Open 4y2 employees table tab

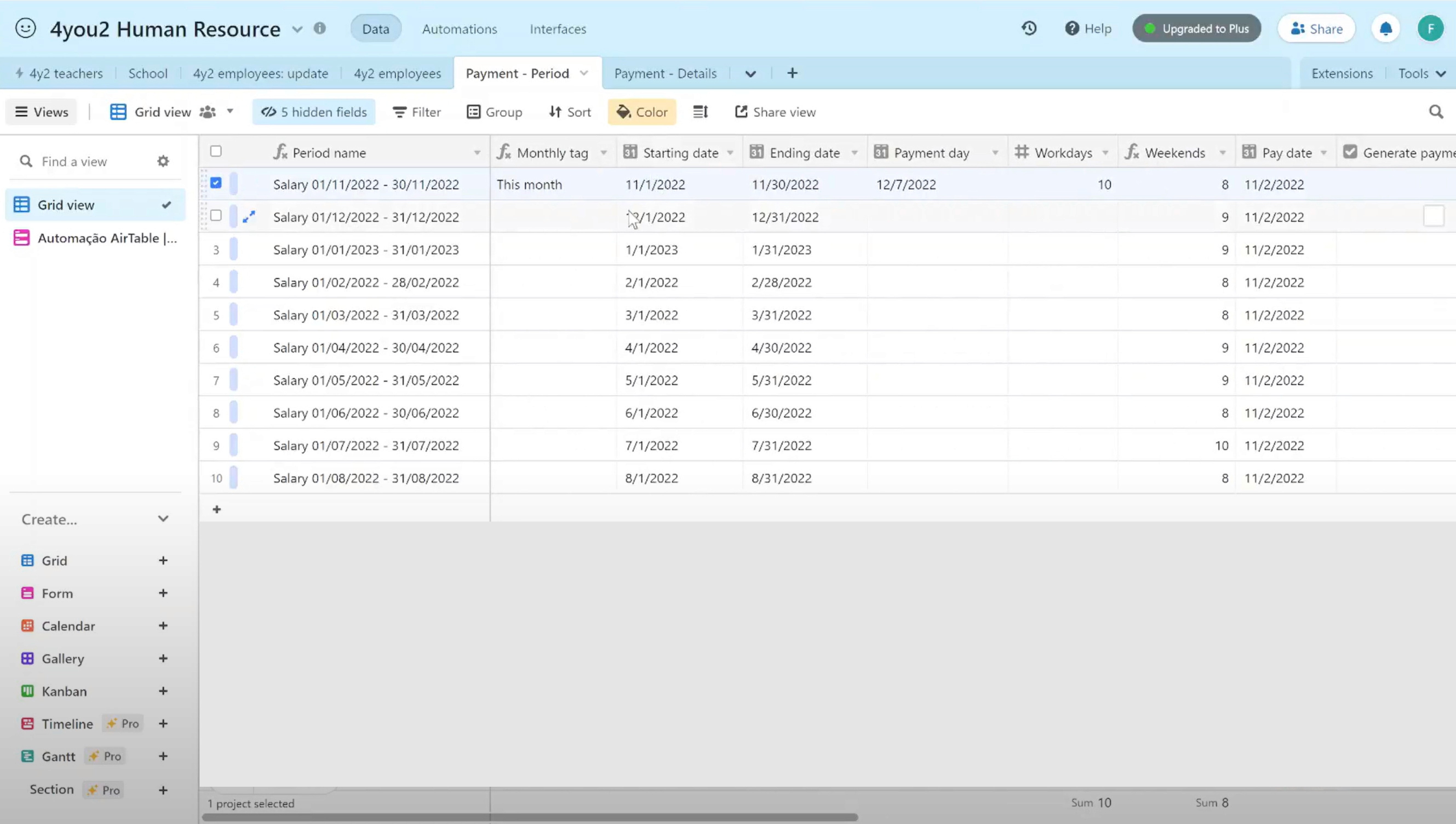tap(397, 74)
